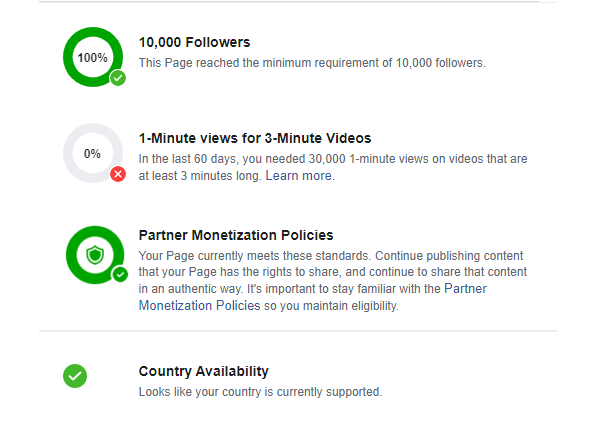Select the bold Partner Monetization Policies heading
The width and height of the screenshot is (604, 447).
point(236,235)
